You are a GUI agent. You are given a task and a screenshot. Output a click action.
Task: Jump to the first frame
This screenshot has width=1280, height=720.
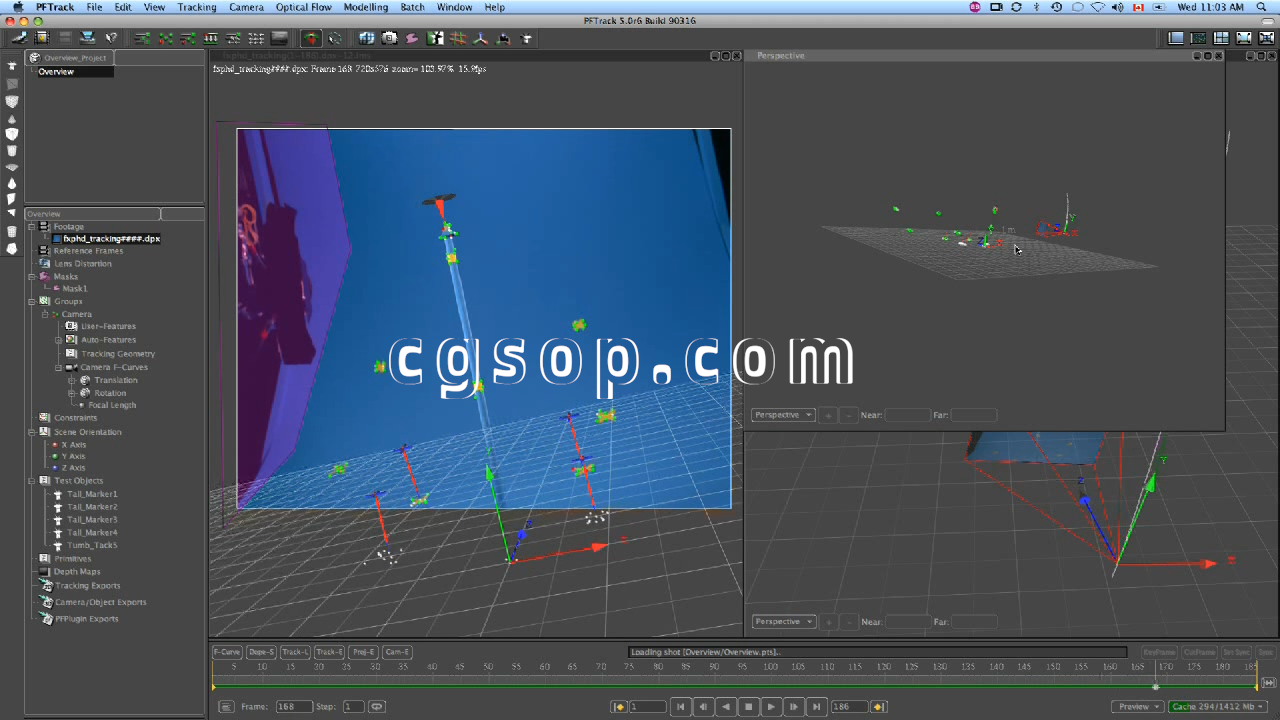pos(681,707)
